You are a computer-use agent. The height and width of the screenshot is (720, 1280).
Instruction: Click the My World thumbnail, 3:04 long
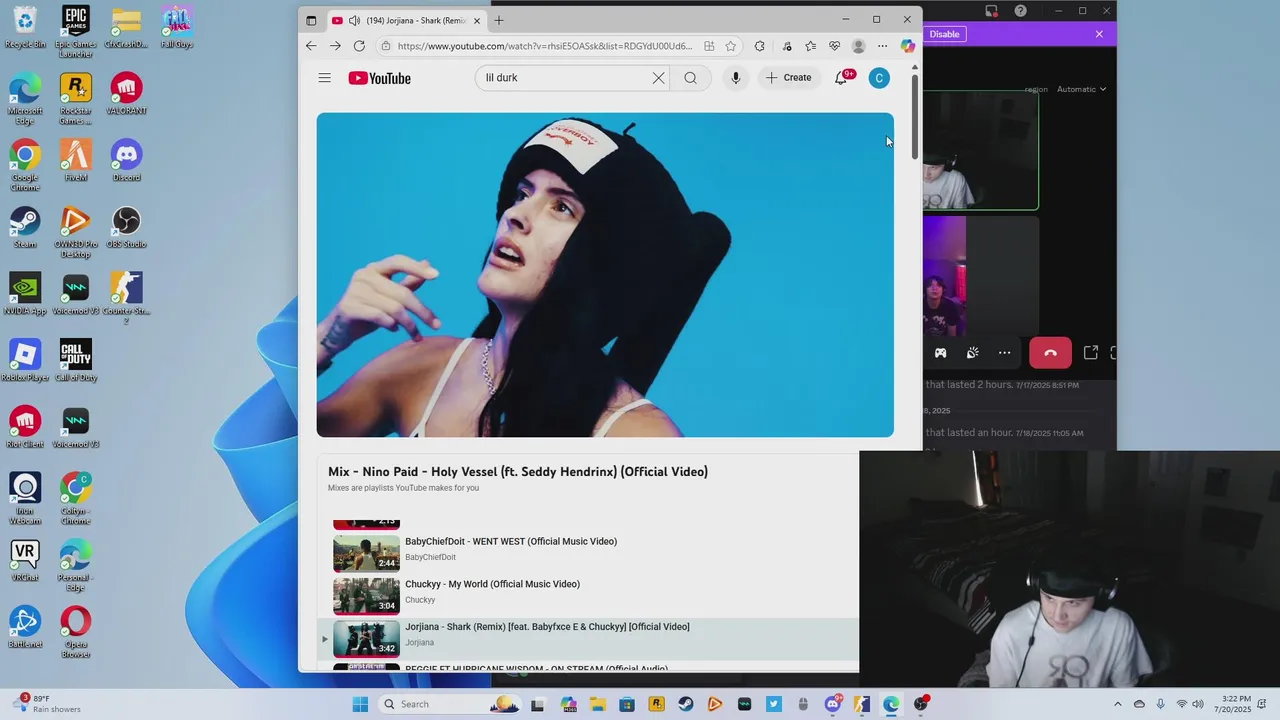[366, 596]
